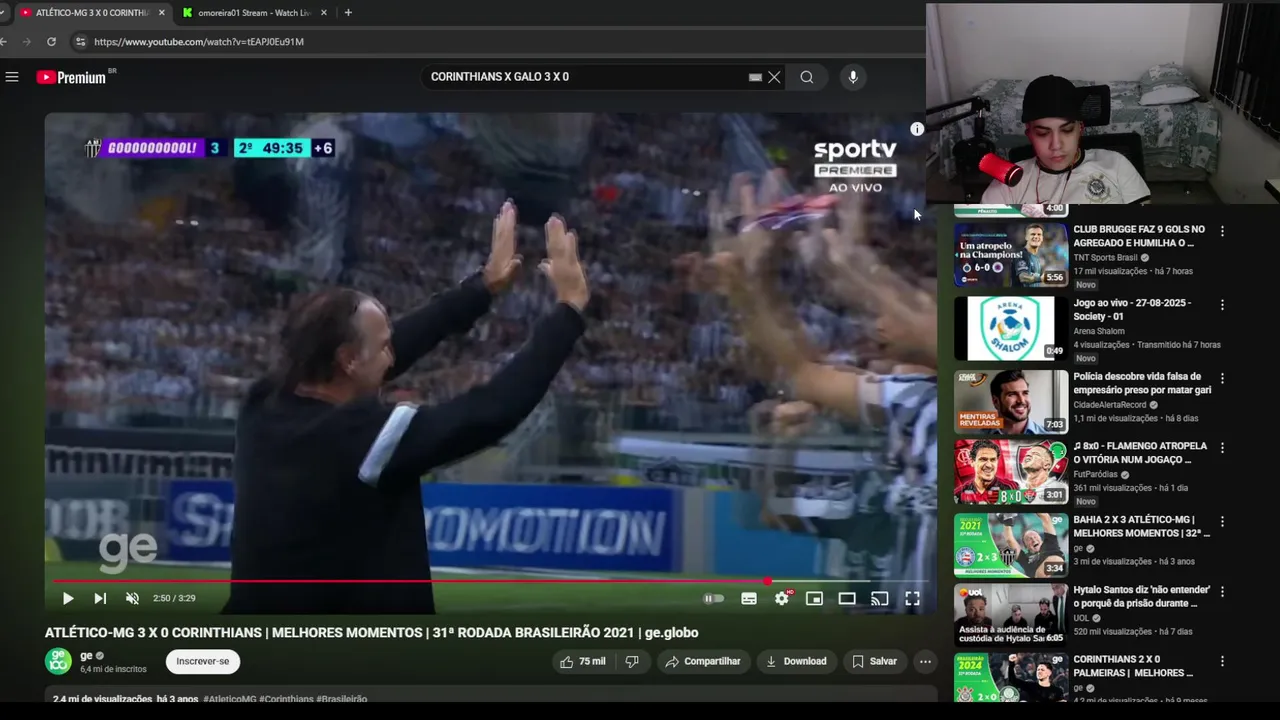Go to YouTube Premium home logo

coord(72,77)
